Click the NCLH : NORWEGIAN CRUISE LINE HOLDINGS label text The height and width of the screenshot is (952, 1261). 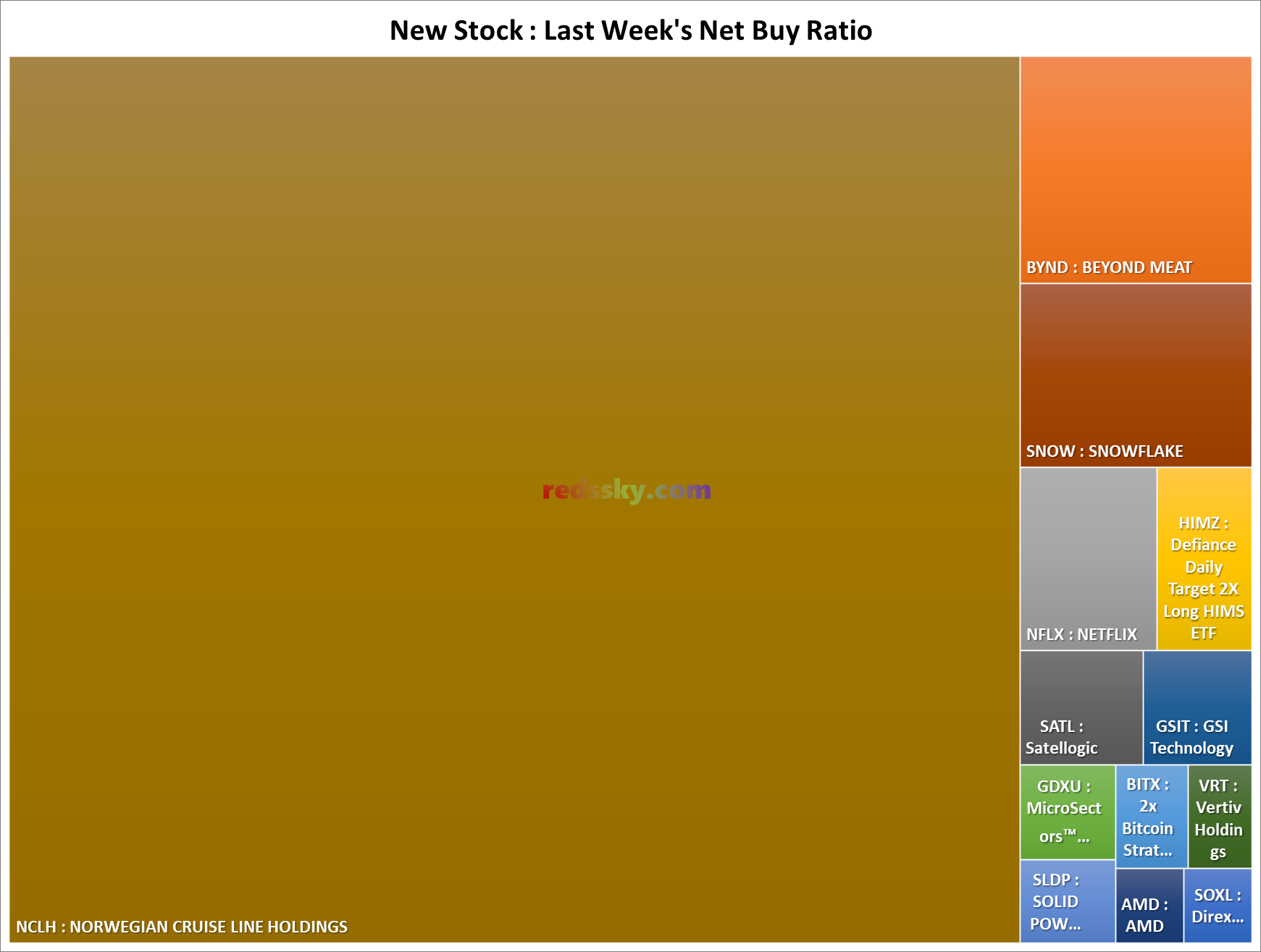tap(182, 927)
